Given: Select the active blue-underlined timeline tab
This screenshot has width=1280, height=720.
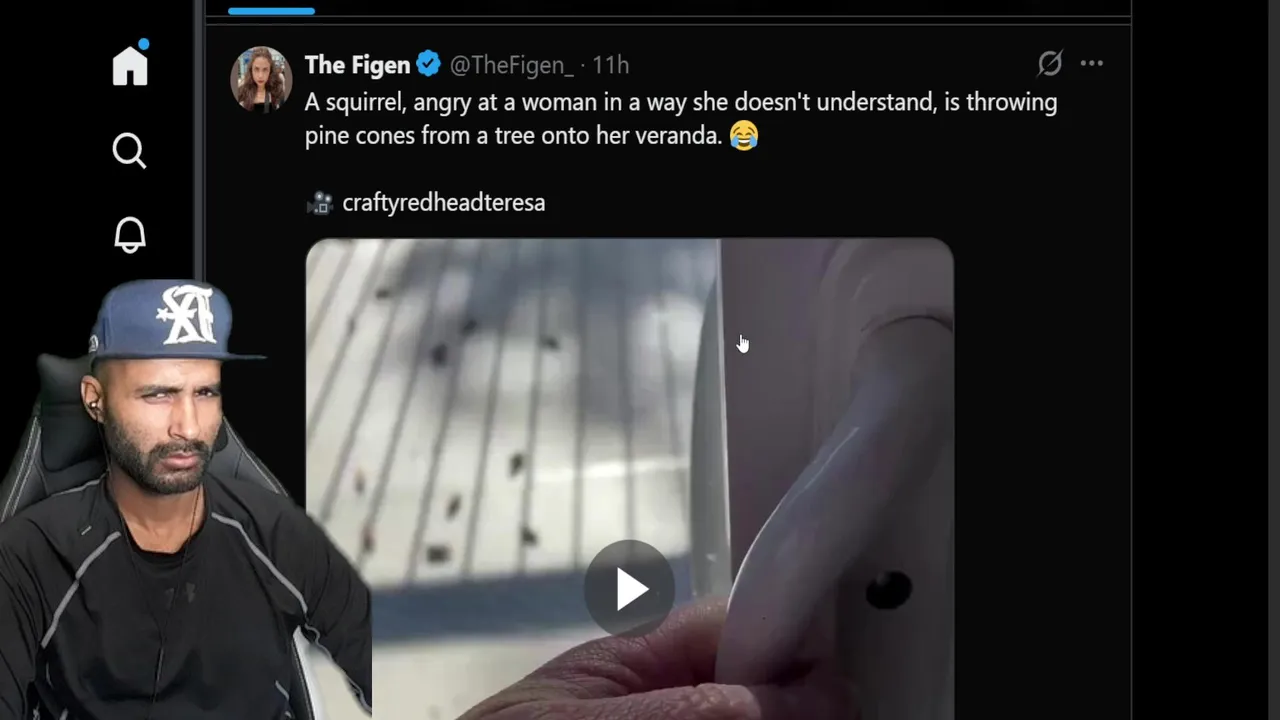Looking at the screenshot, I should [271, 11].
